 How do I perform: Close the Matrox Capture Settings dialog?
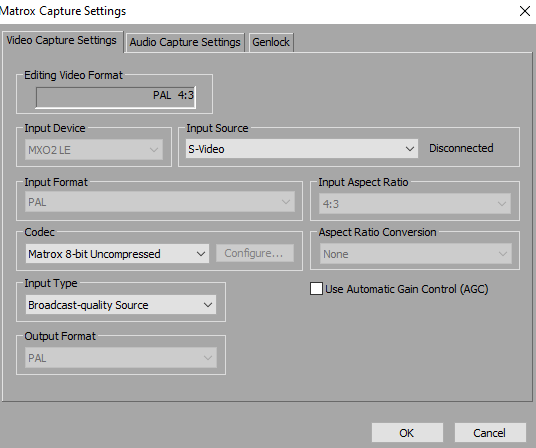click(525, 11)
